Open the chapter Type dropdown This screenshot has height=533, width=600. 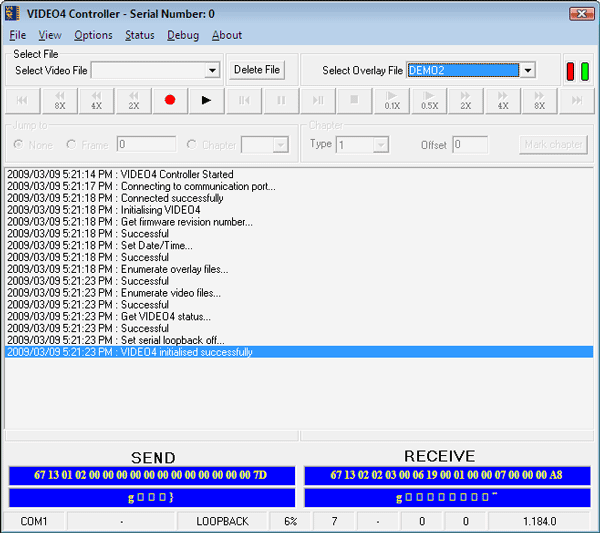tap(380, 145)
